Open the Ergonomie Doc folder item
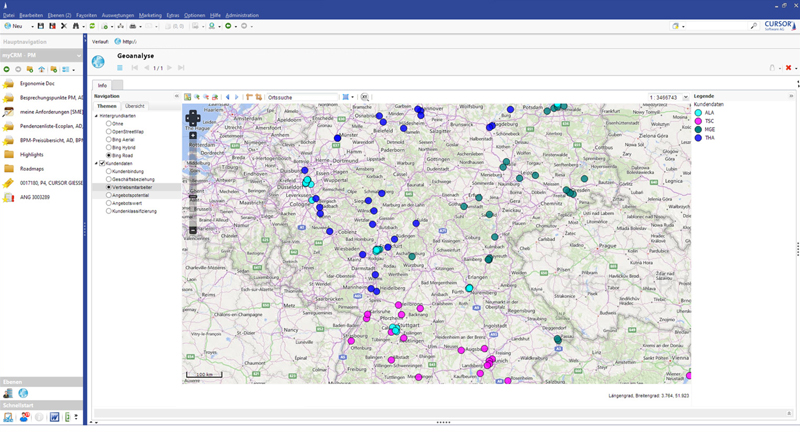The width and height of the screenshot is (800, 432). click(37, 84)
